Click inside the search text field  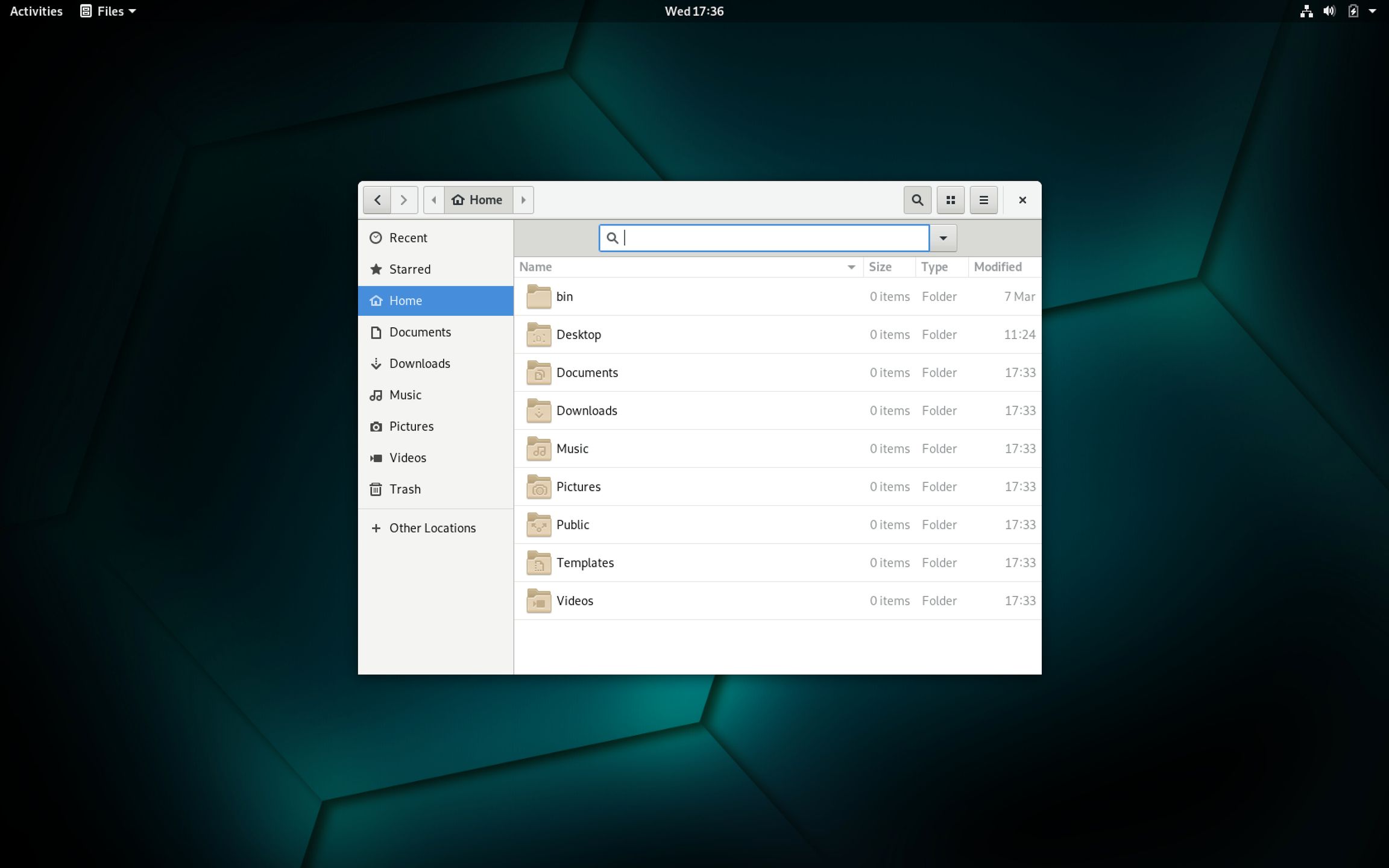pyautogui.click(x=772, y=238)
